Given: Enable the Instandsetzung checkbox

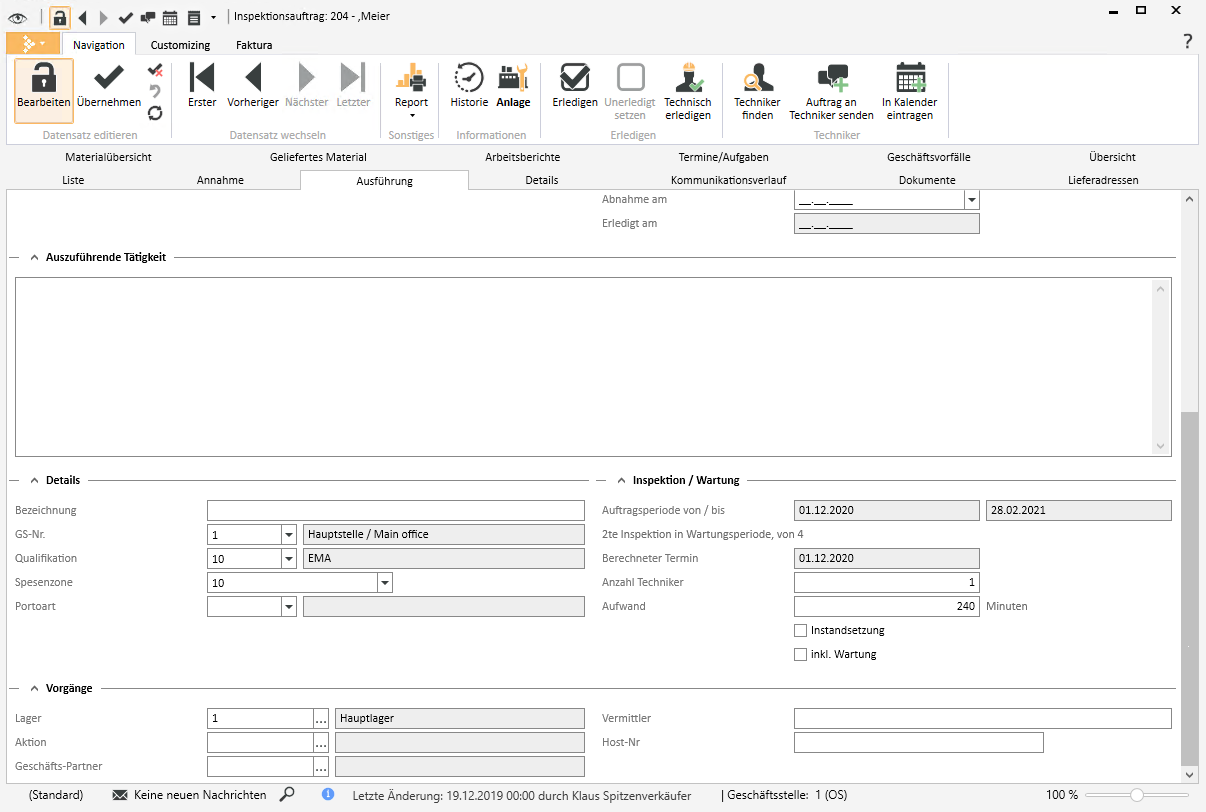Looking at the screenshot, I should tap(800, 631).
